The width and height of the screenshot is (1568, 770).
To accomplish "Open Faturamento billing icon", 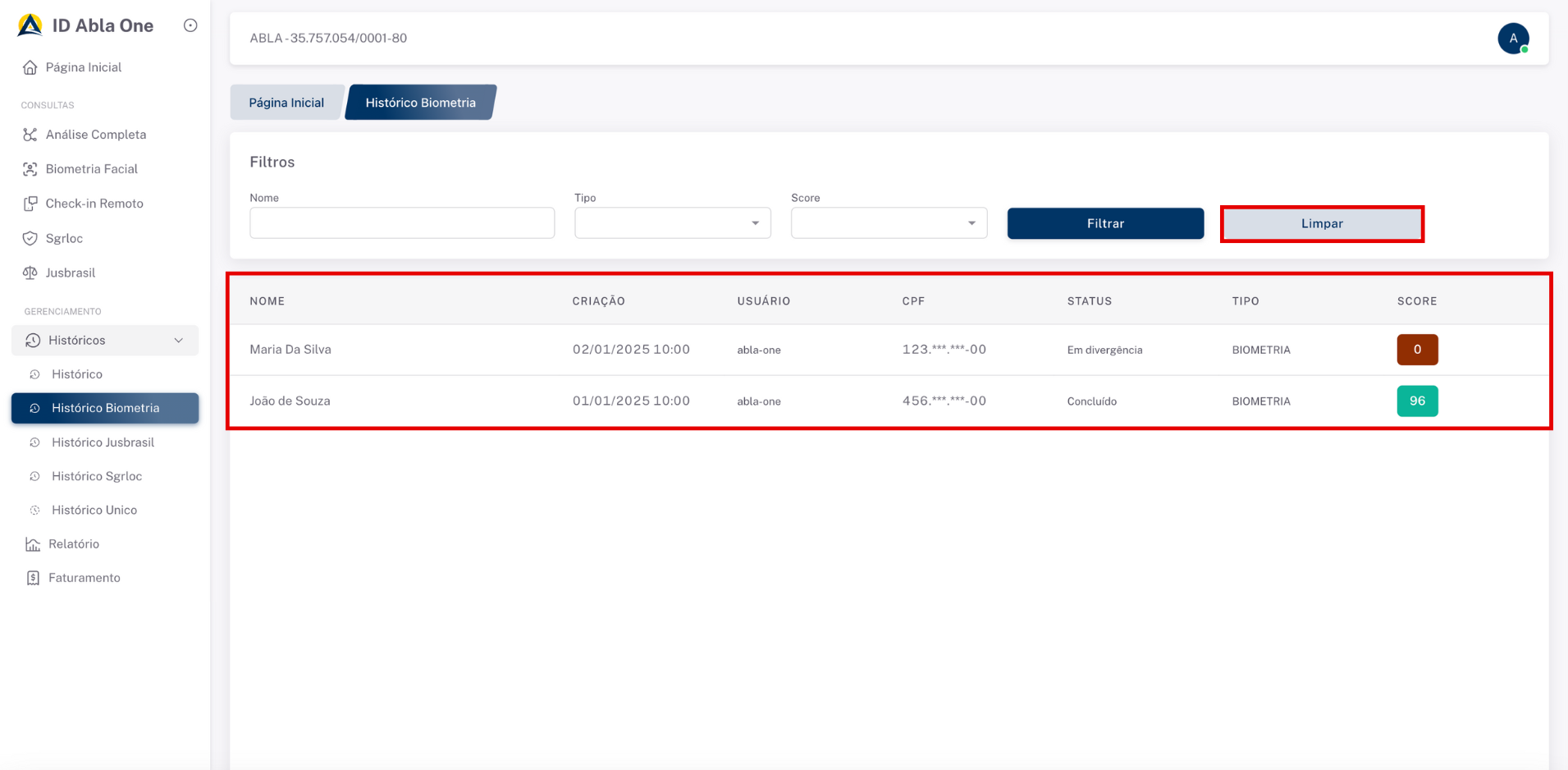I will (x=33, y=578).
